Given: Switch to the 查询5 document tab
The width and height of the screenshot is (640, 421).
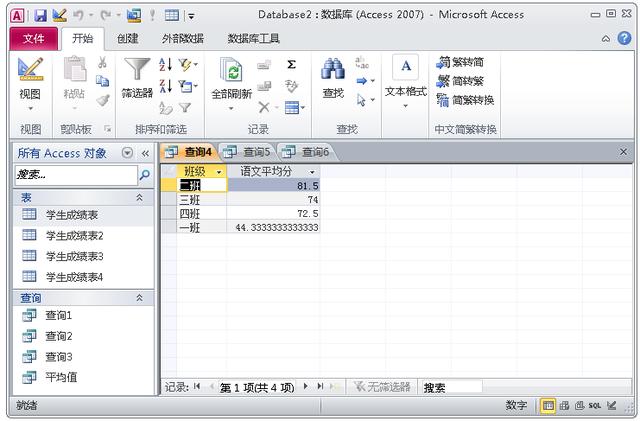Looking at the screenshot, I should click(x=247, y=152).
